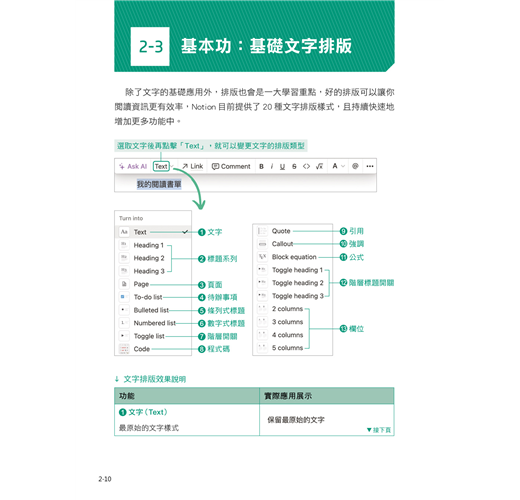
Task: Click the checkbox icon beside To-do list
Action: [124, 297]
